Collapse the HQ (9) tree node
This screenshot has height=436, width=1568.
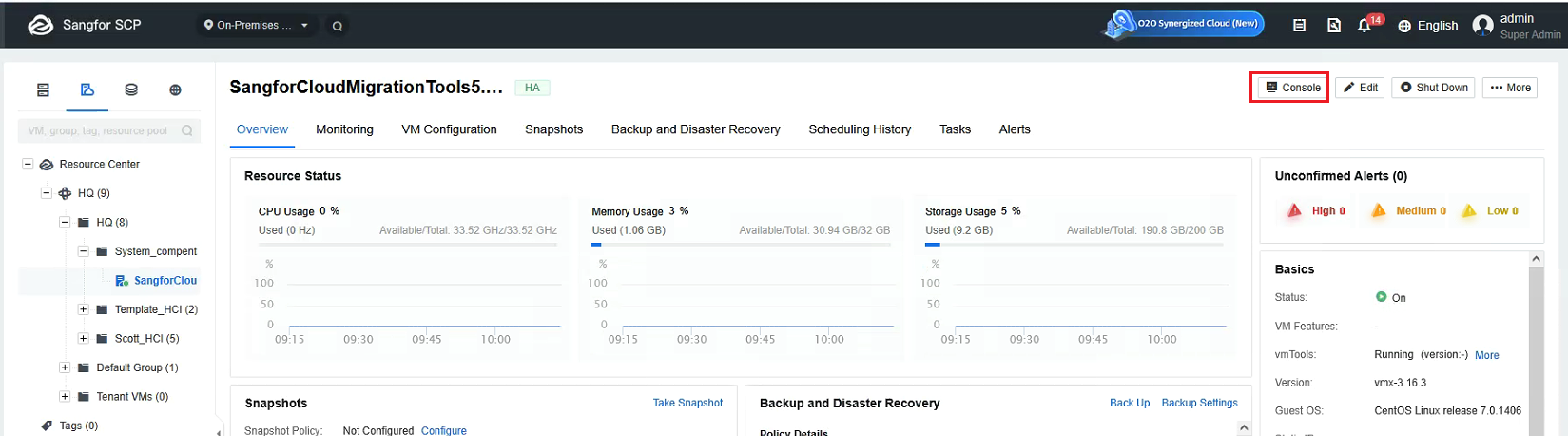[46, 193]
